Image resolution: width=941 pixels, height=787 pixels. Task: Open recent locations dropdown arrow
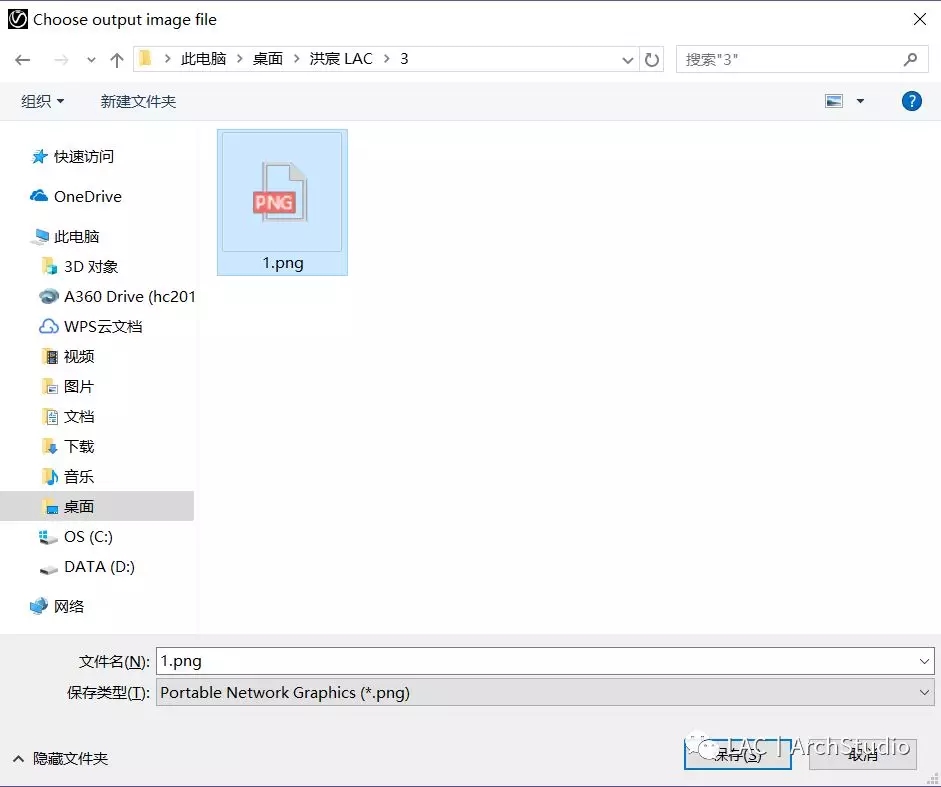(x=91, y=59)
